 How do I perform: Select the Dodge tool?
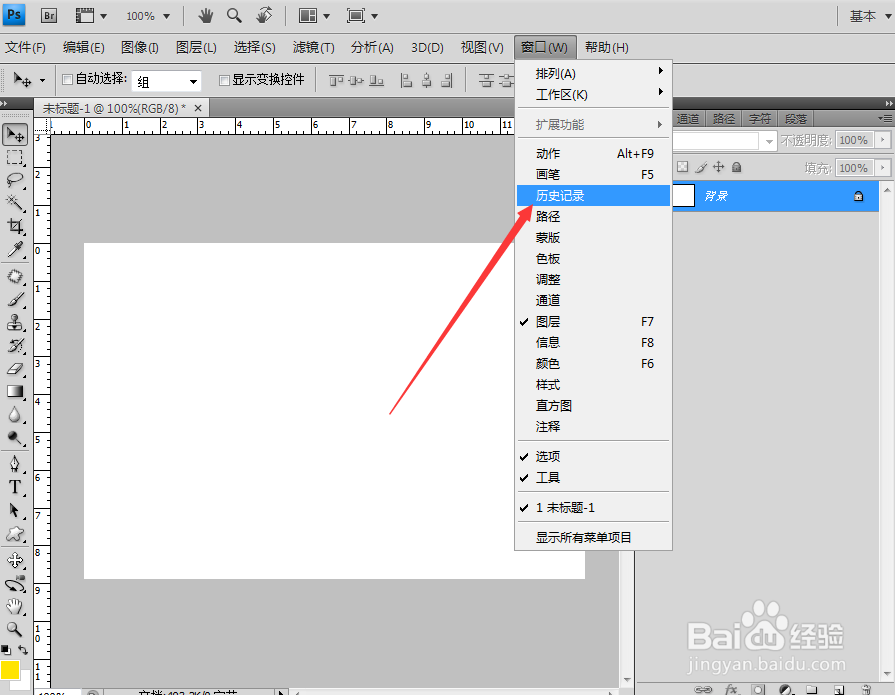tap(15, 438)
